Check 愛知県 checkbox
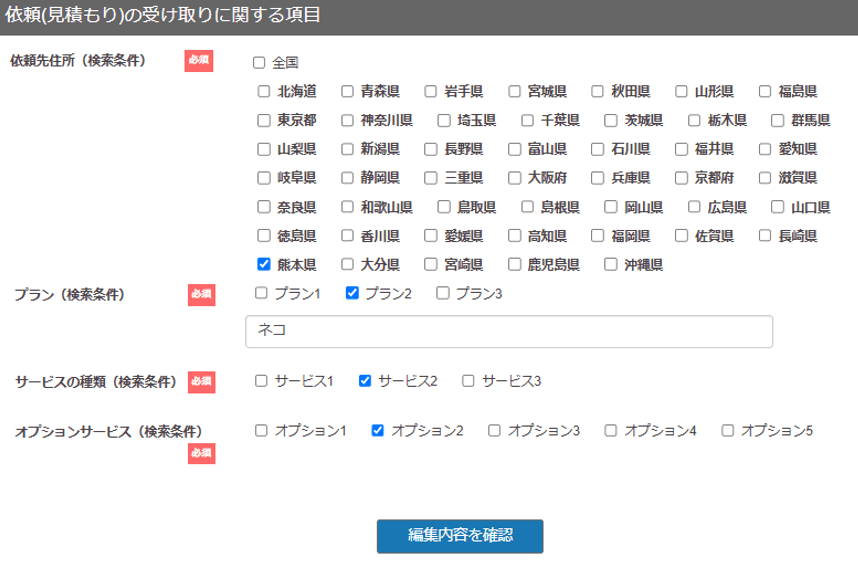The width and height of the screenshot is (858, 565). click(x=765, y=149)
